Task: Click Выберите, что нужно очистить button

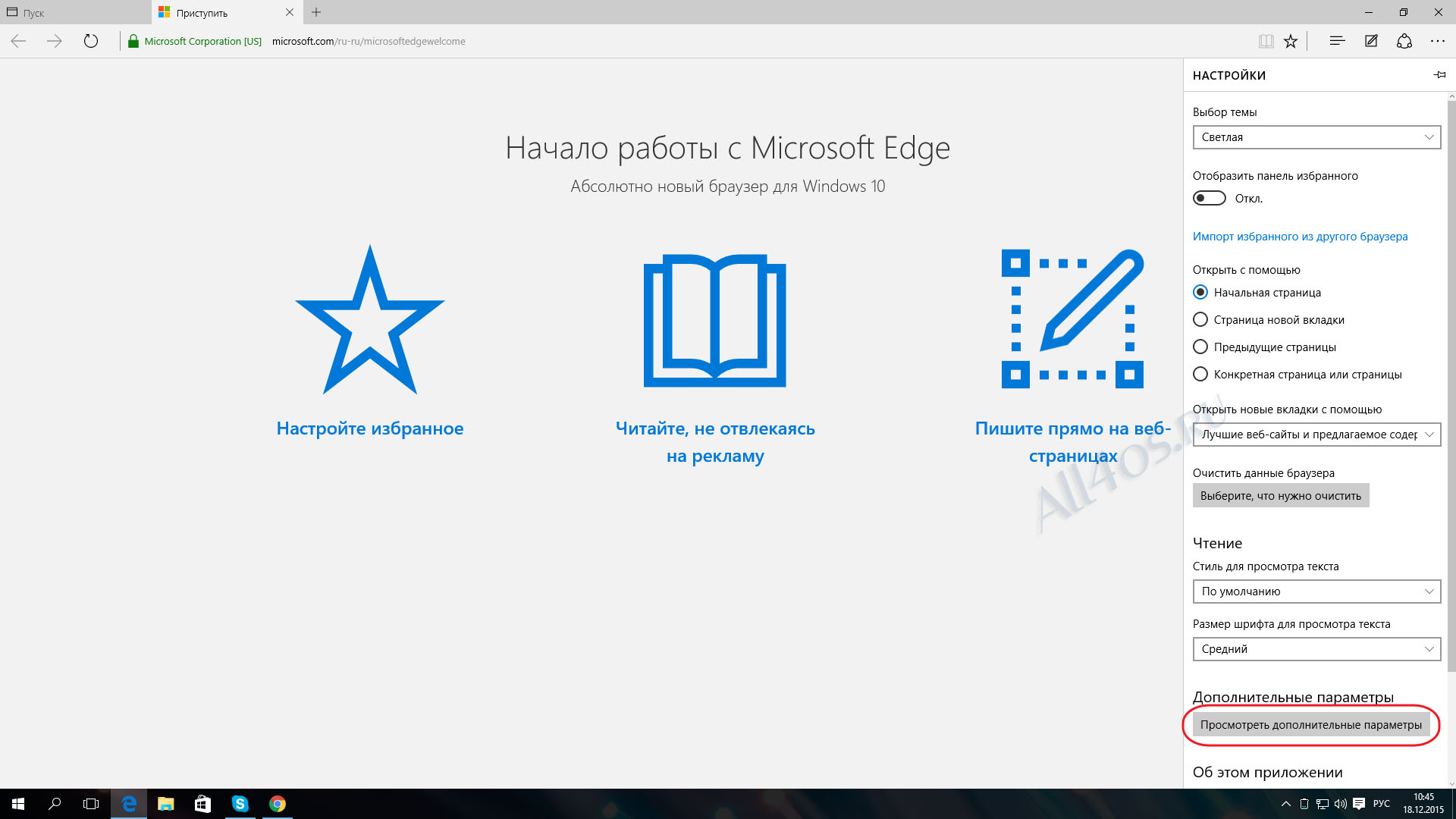Action: pos(1281,495)
